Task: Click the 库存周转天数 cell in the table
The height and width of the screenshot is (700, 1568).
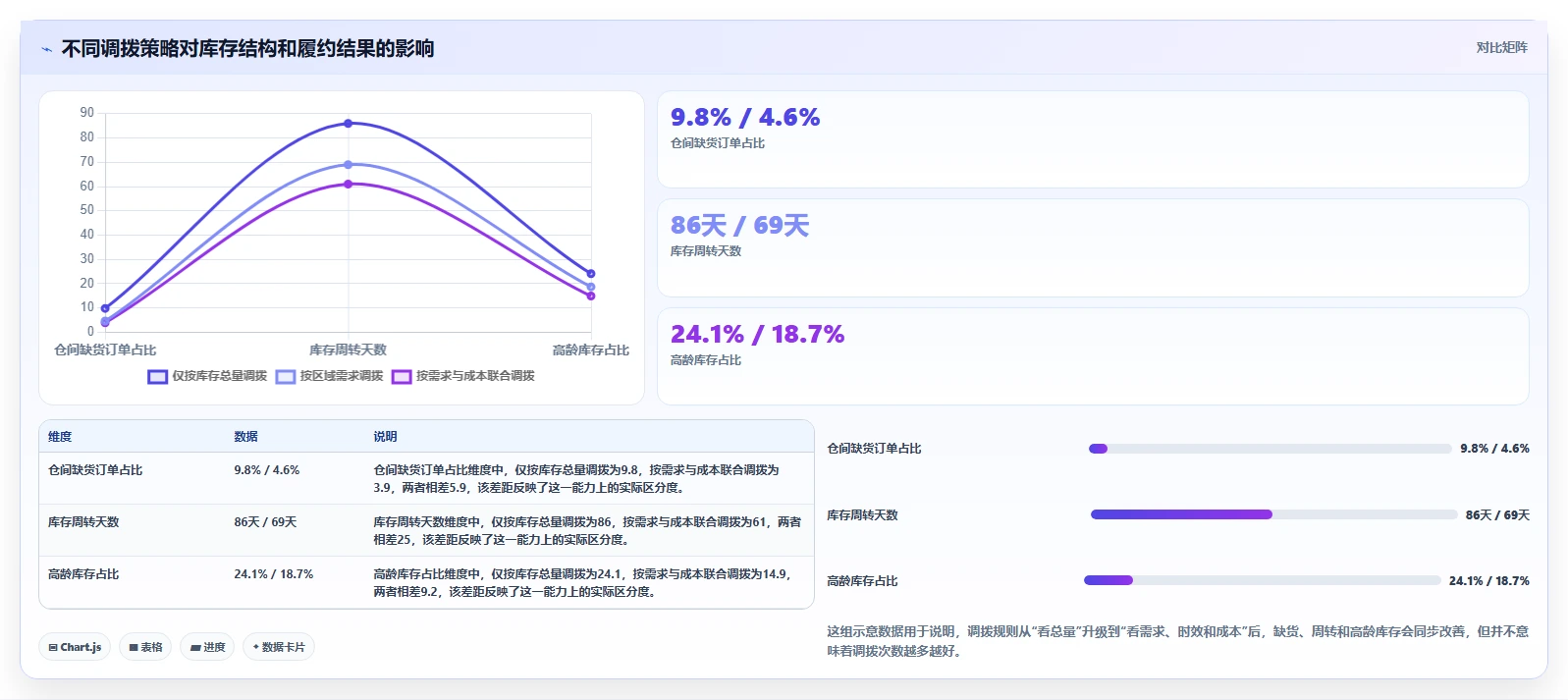Action: (83, 522)
